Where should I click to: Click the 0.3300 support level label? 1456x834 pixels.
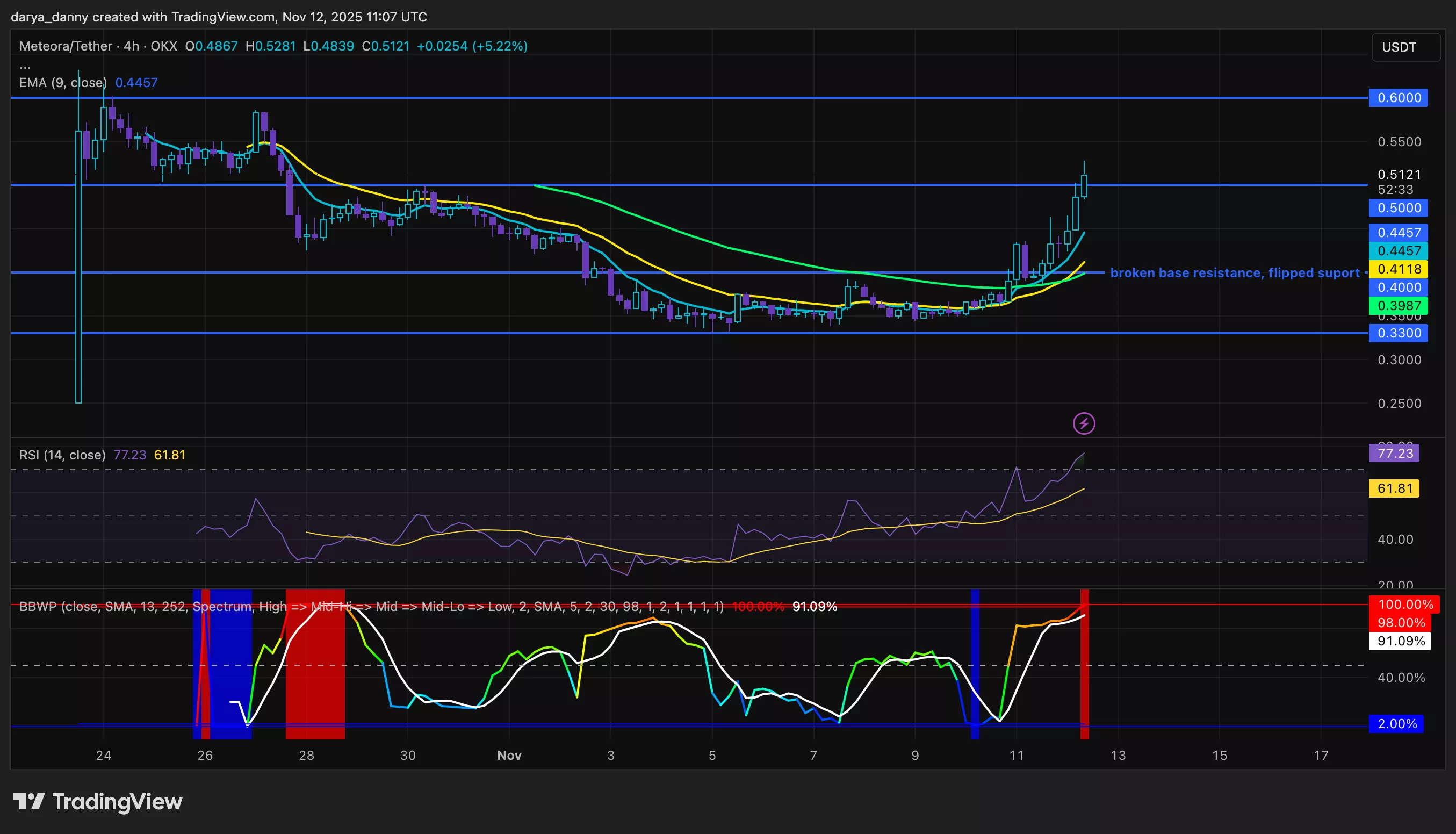pyautogui.click(x=1397, y=333)
